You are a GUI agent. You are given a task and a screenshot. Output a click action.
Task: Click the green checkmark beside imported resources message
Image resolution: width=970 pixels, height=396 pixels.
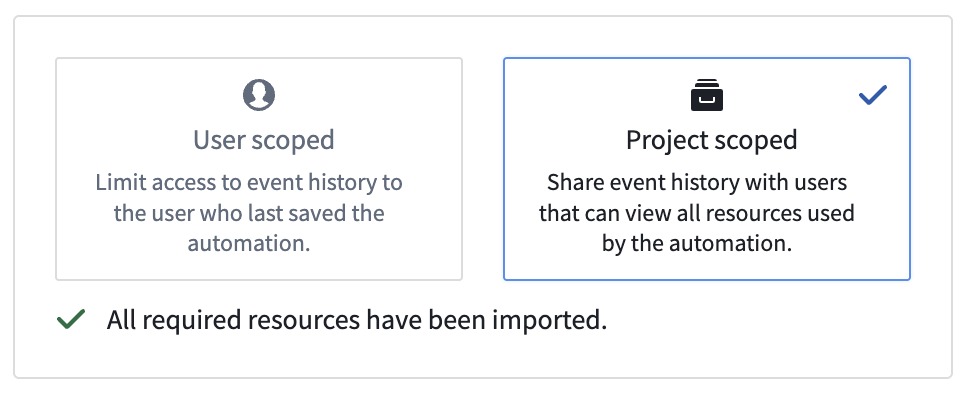[71, 319]
